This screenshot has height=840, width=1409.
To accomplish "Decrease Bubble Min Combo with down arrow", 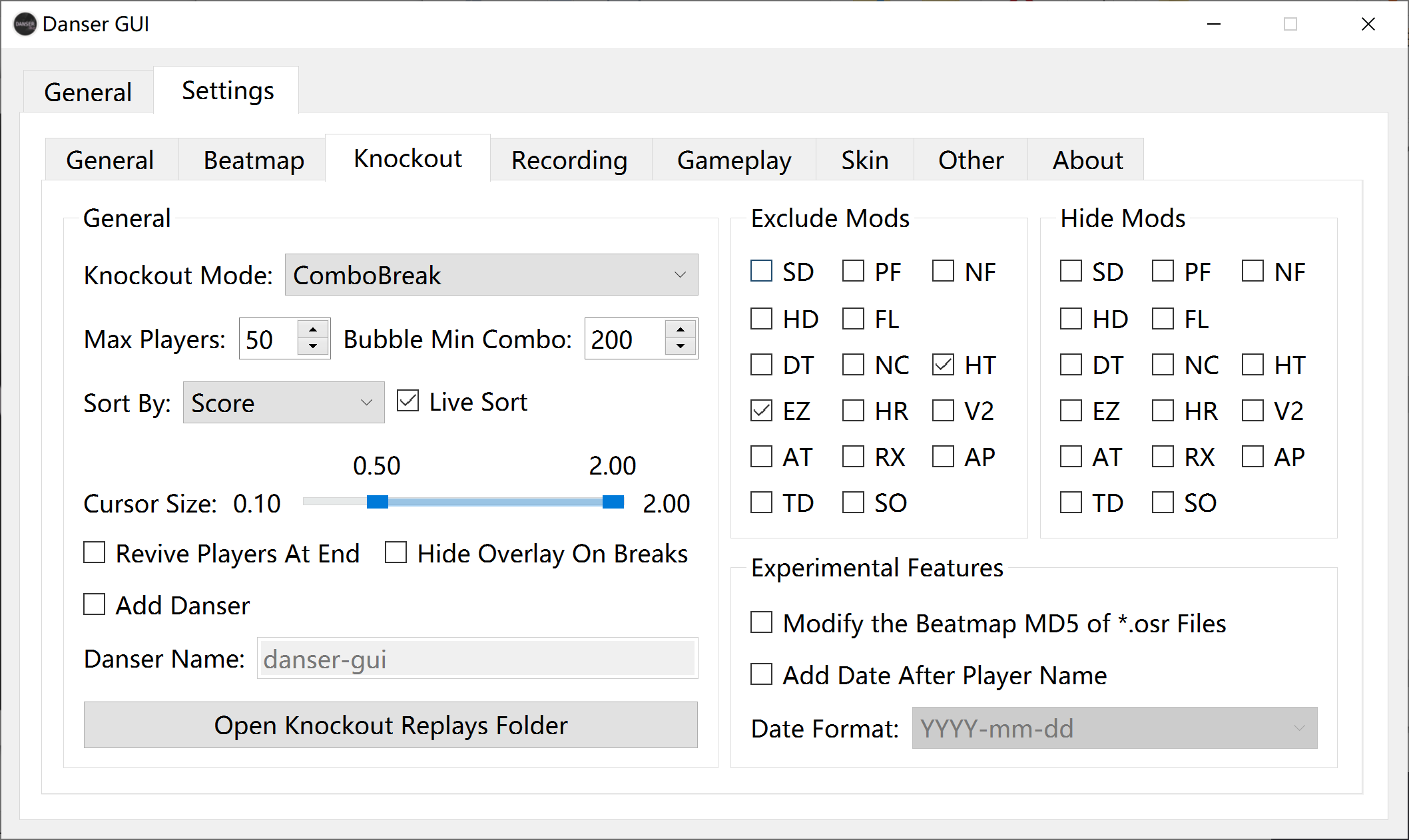I will (680, 347).
